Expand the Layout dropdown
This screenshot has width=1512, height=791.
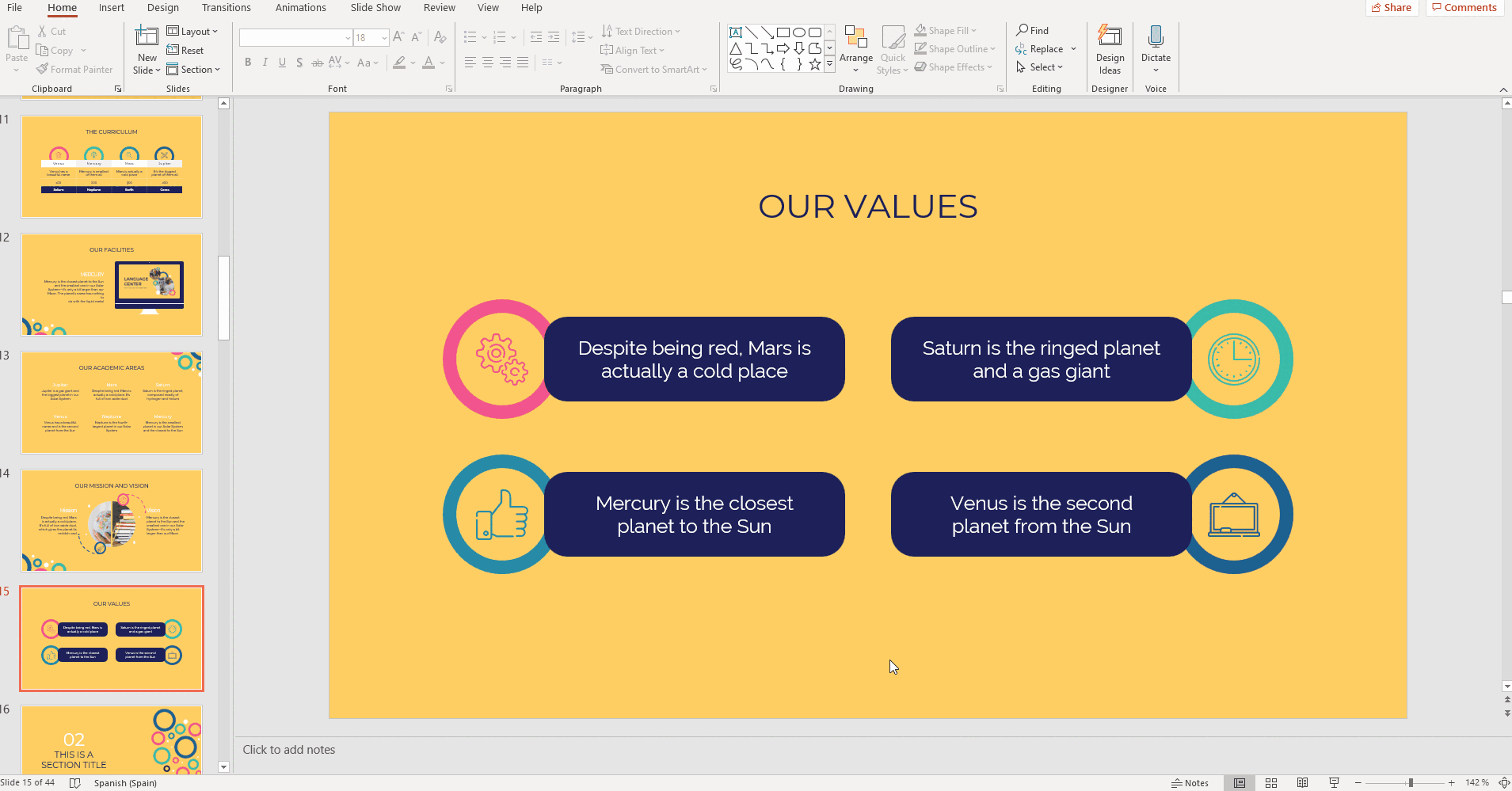tap(192, 32)
